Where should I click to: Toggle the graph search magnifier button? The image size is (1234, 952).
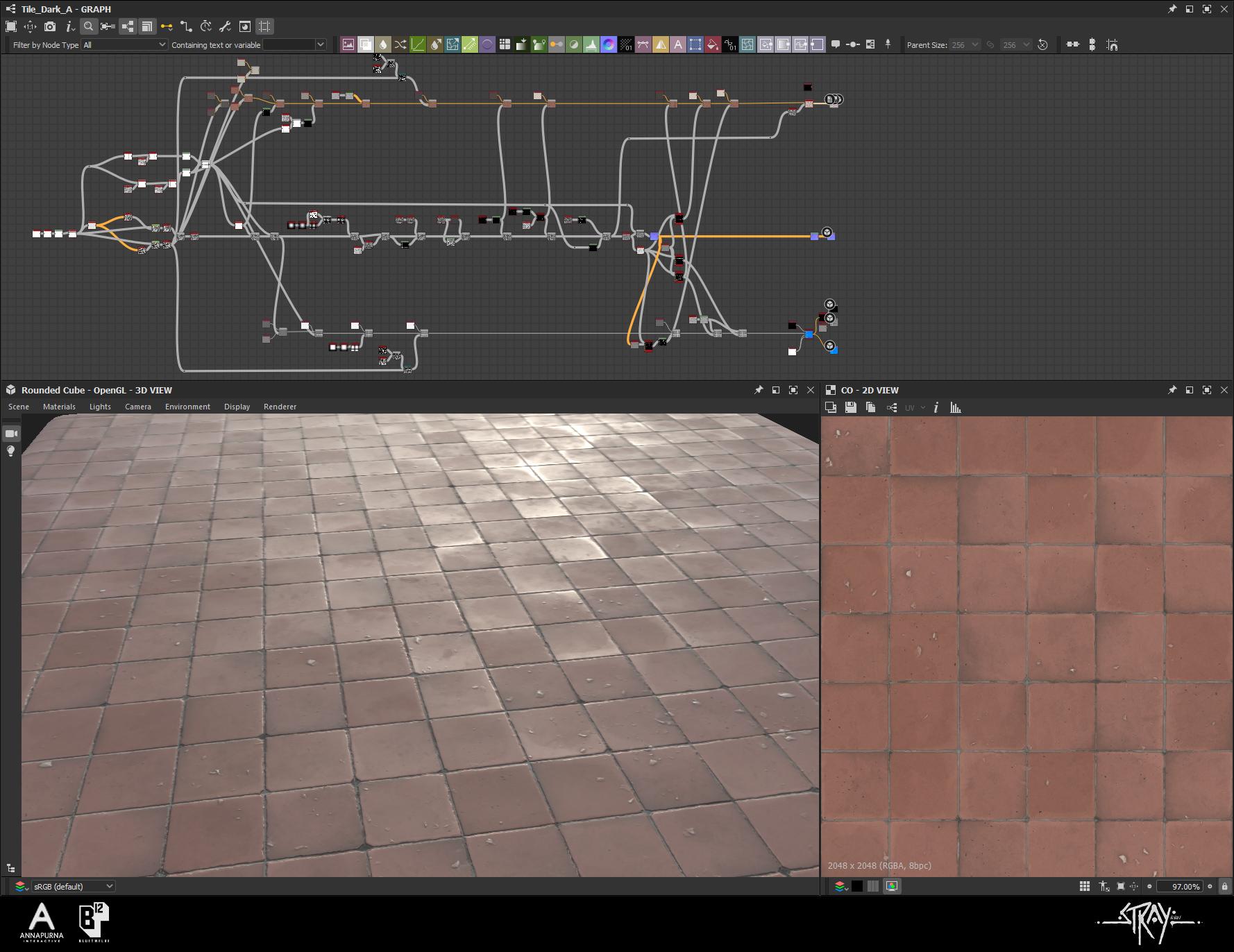[x=88, y=26]
